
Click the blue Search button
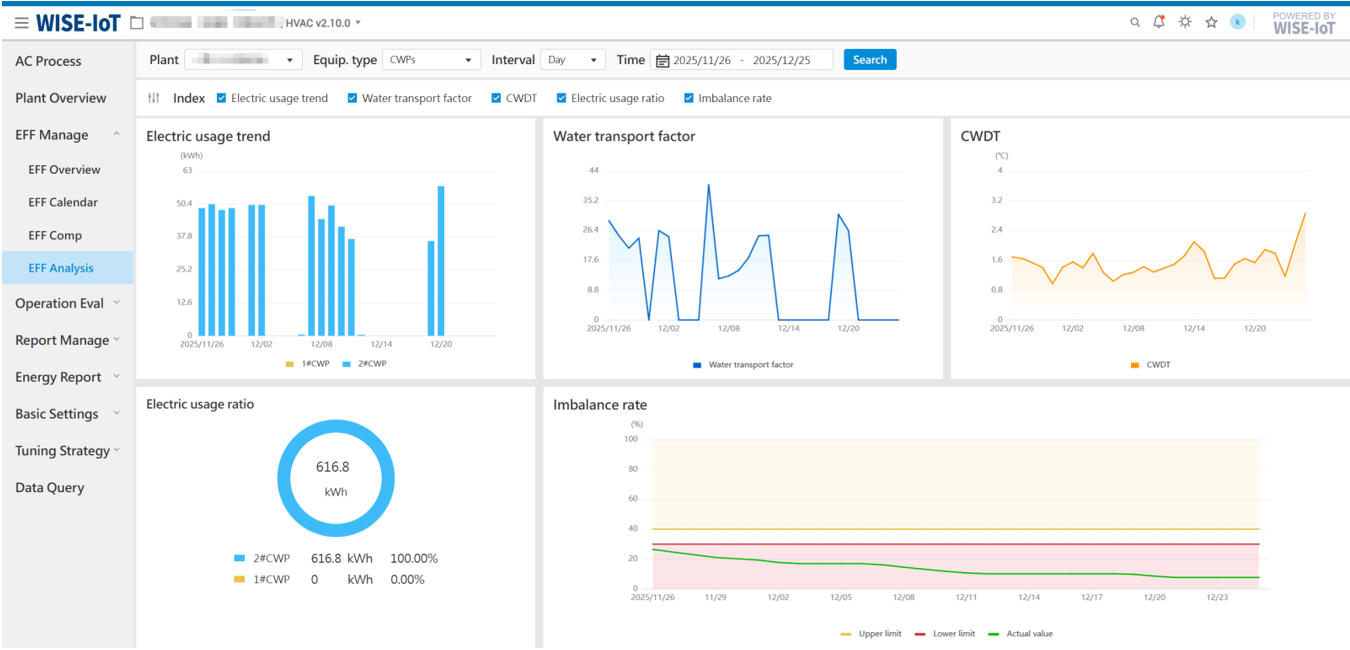tap(869, 60)
